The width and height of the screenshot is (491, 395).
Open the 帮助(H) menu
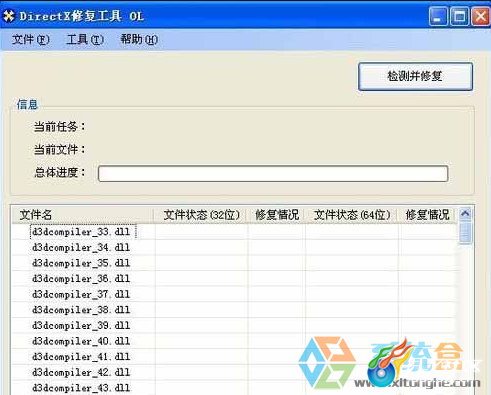pos(139,39)
